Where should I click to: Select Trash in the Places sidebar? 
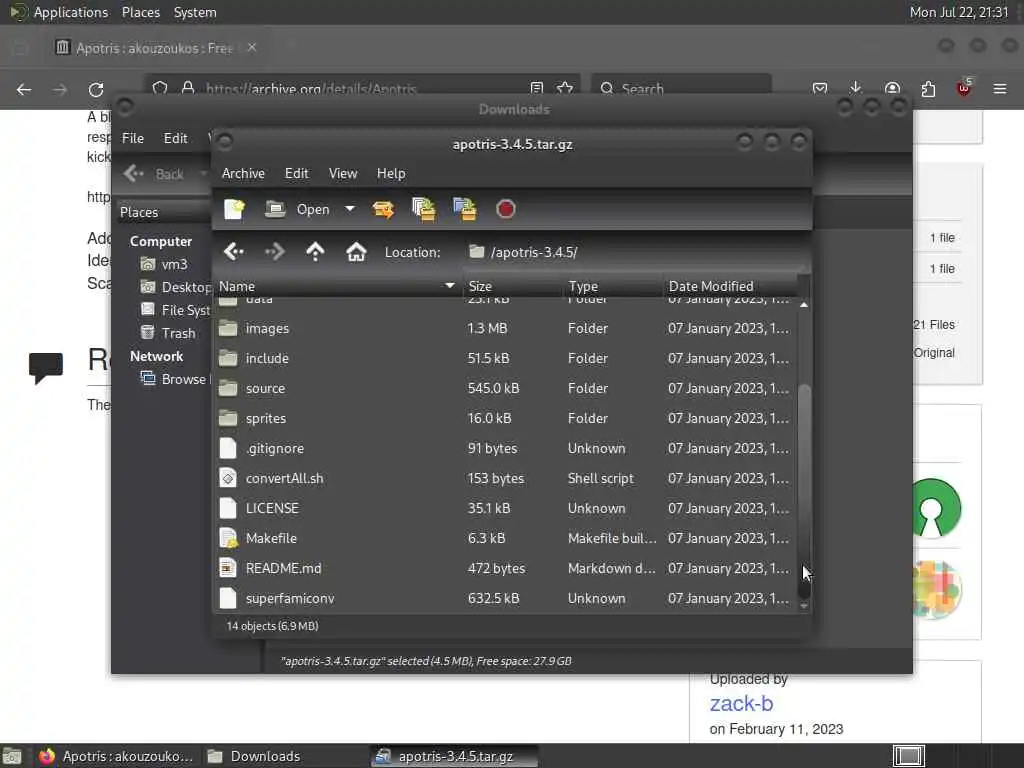tap(168, 333)
